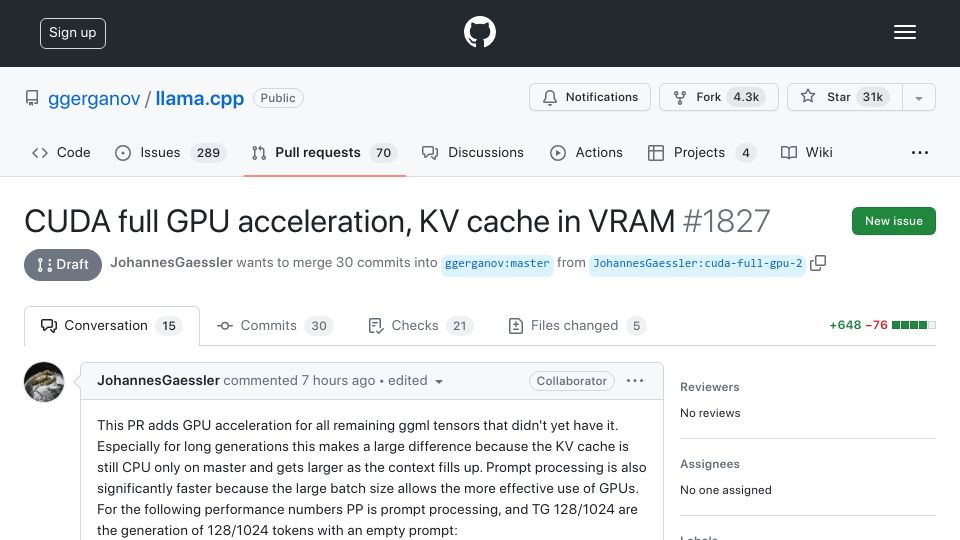
Task: Click the New issue button
Action: click(x=893, y=221)
